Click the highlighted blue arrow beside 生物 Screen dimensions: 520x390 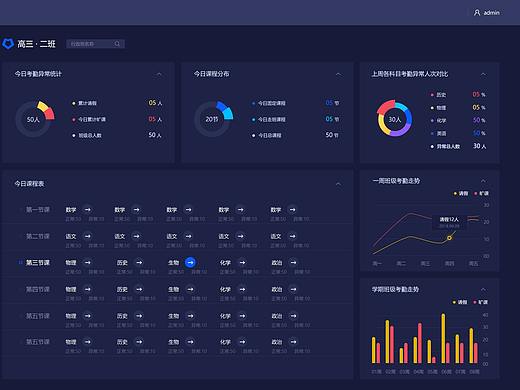(190, 263)
